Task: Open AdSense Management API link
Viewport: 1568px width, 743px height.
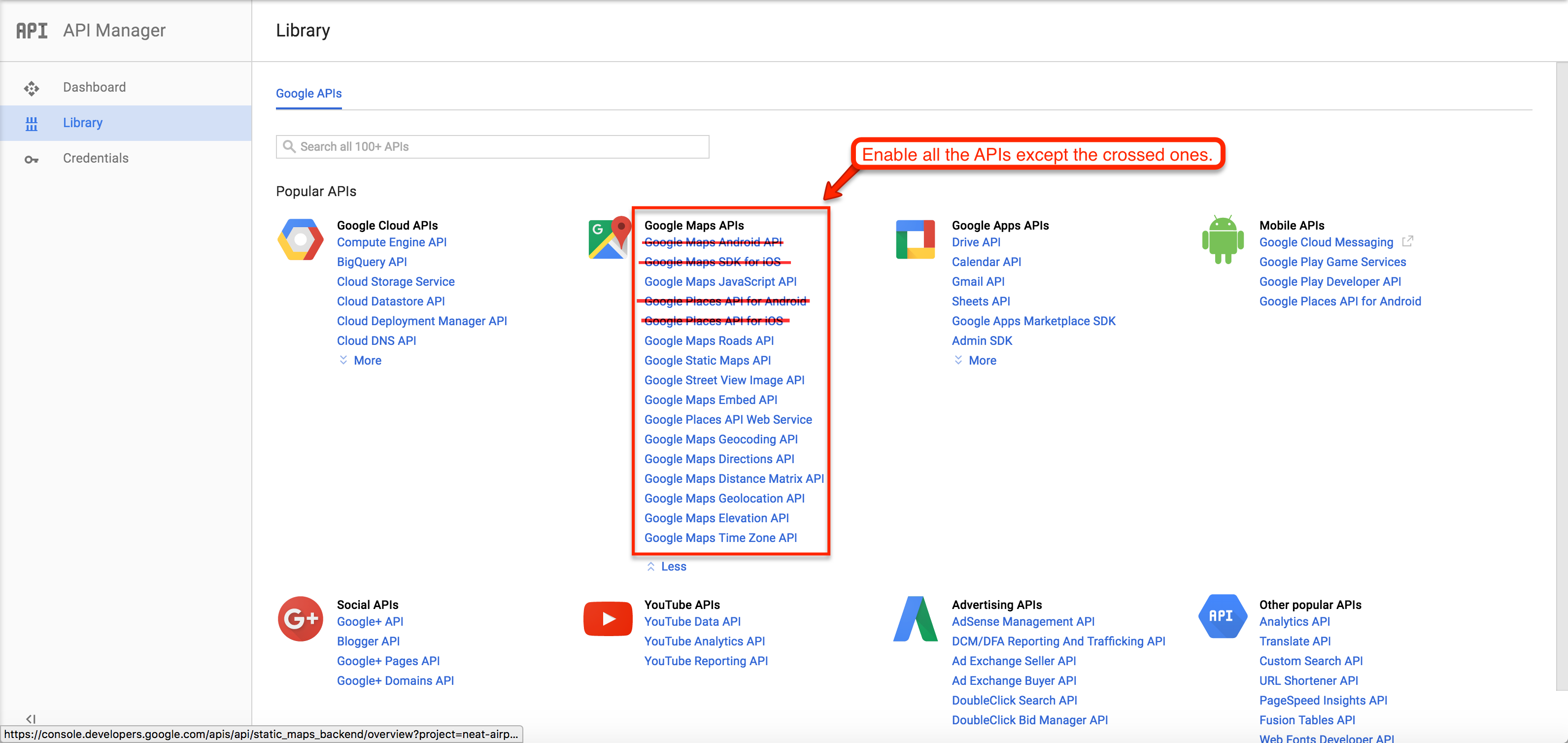Action: pyautogui.click(x=1023, y=621)
